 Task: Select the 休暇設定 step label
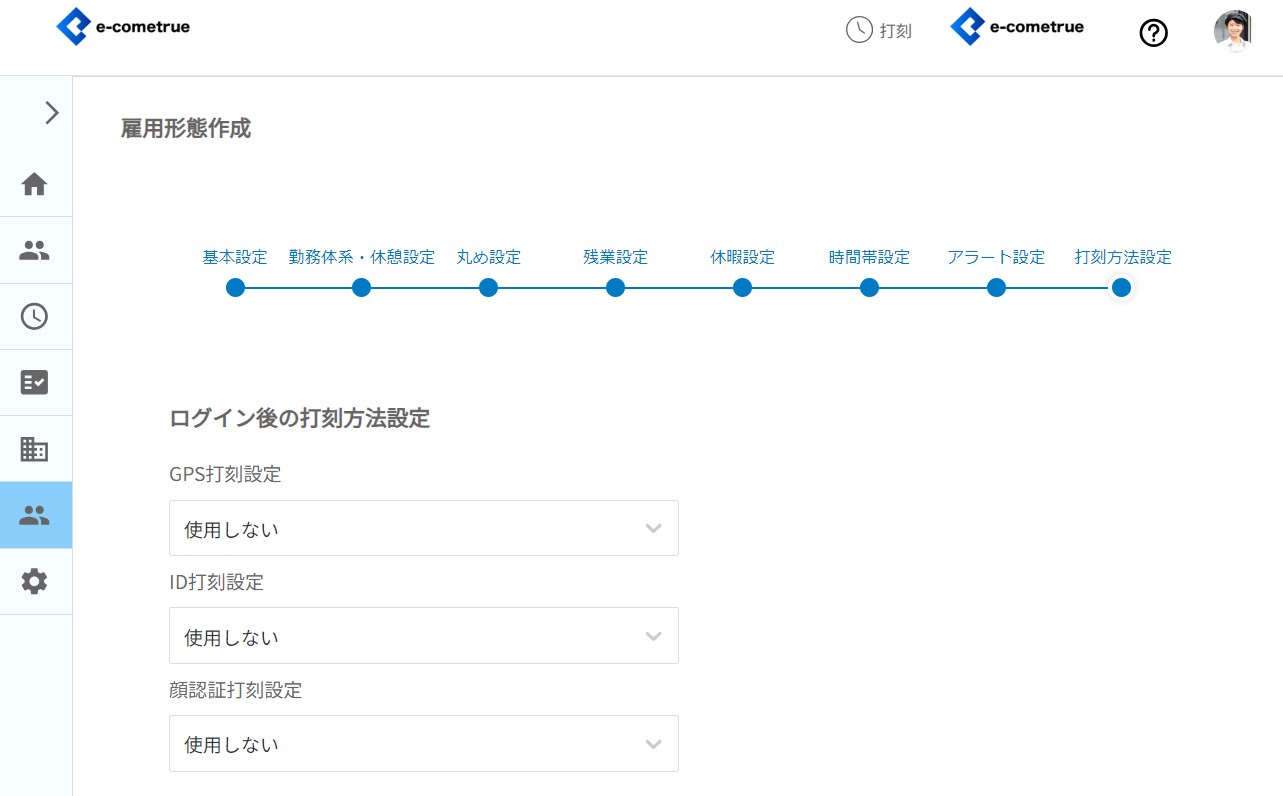[742, 257]
